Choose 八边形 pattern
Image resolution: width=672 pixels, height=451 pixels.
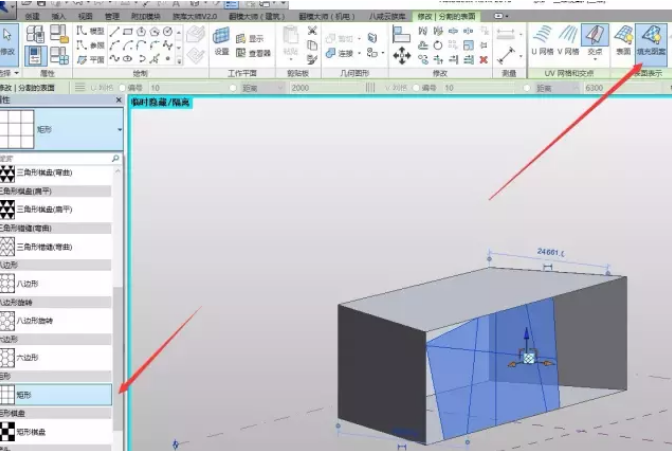pos(56,283)
